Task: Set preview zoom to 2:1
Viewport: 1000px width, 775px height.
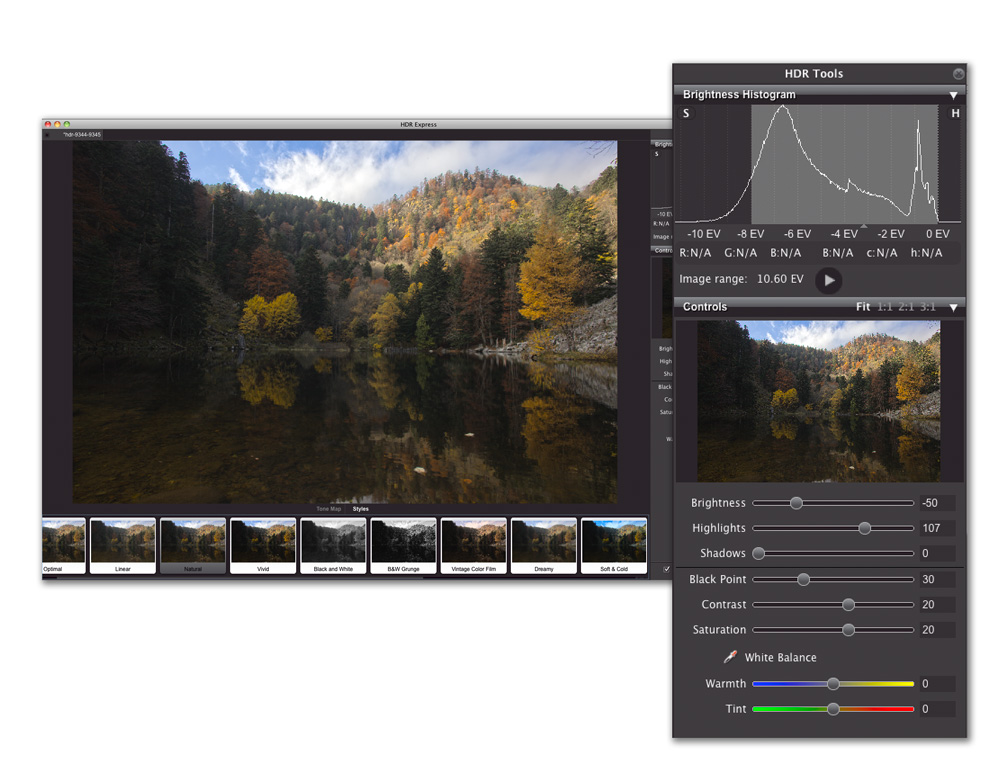Action: 906,307
